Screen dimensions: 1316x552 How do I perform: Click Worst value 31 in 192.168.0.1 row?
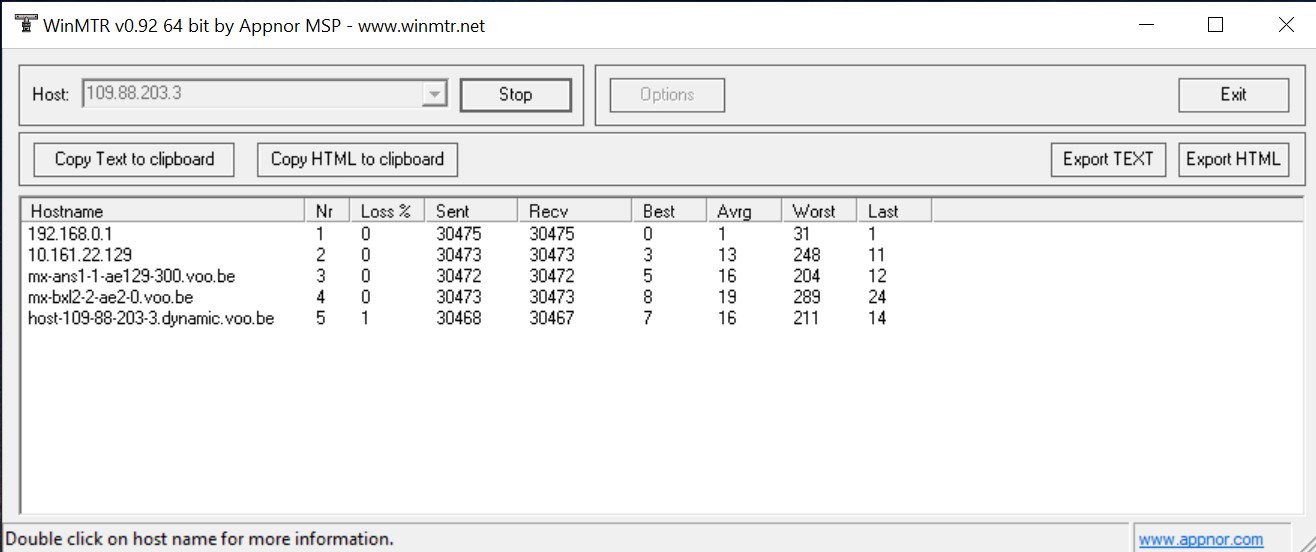click(x=801, y=233)
